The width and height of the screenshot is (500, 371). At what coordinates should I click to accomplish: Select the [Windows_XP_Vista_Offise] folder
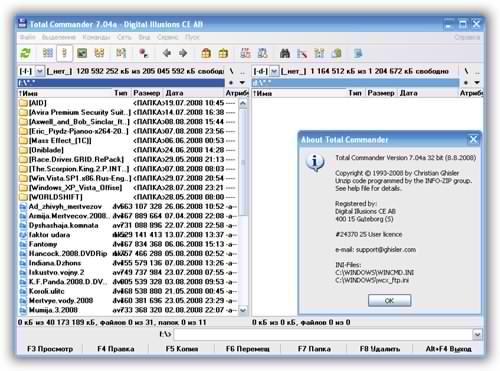(x=128, y=187)
